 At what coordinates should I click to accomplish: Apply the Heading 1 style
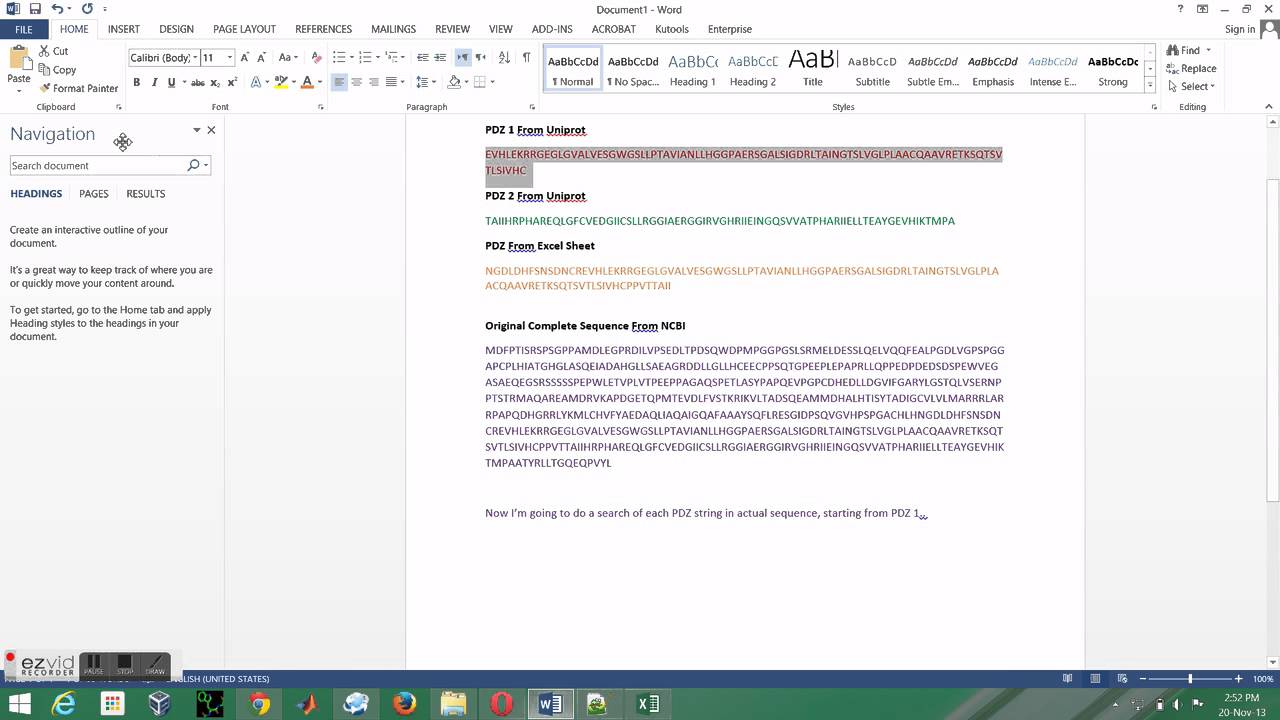coord(693,68)
